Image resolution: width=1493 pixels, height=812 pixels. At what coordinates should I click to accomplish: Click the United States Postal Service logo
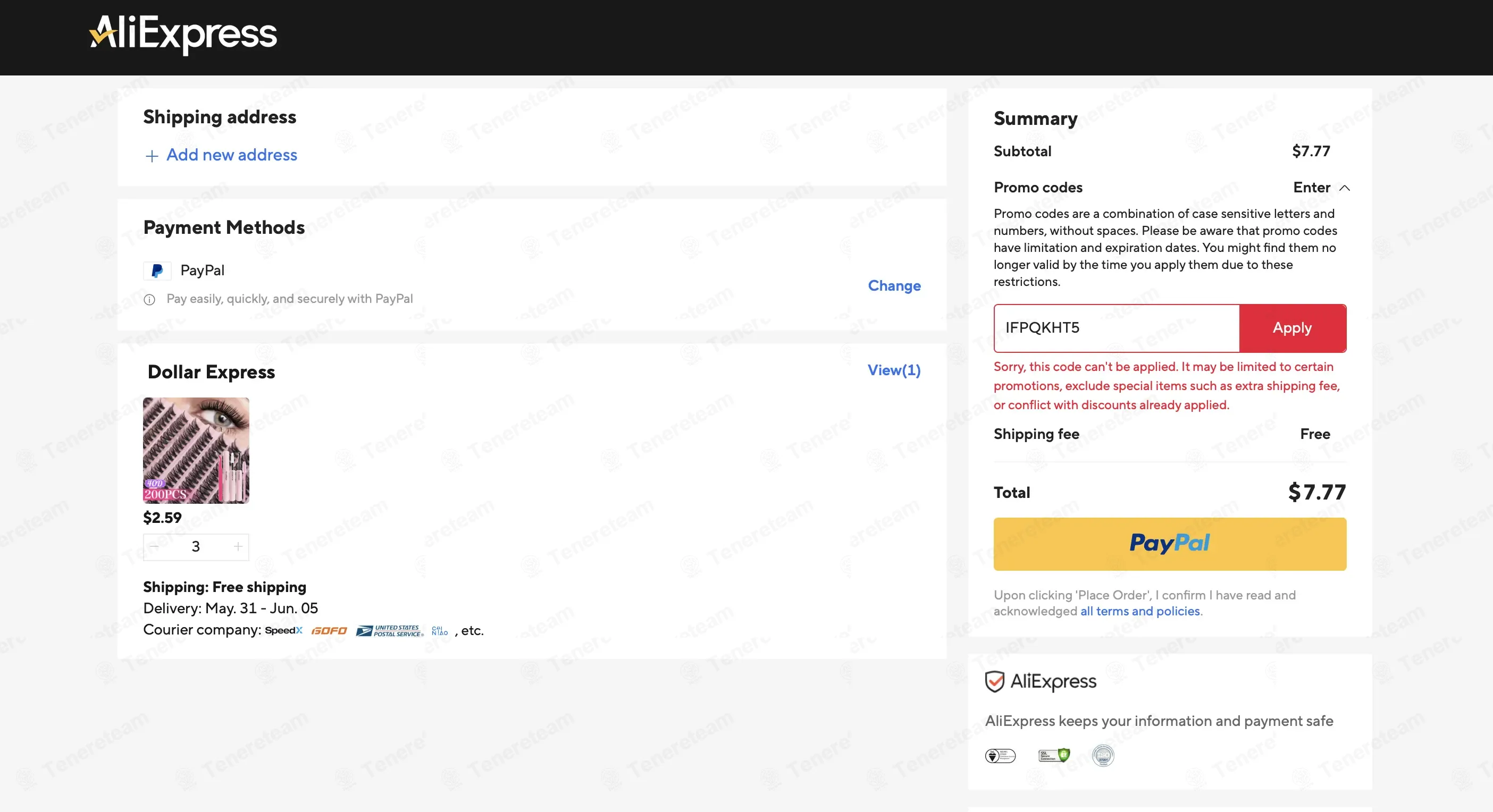pyautogui.click(x=390, y=631)
